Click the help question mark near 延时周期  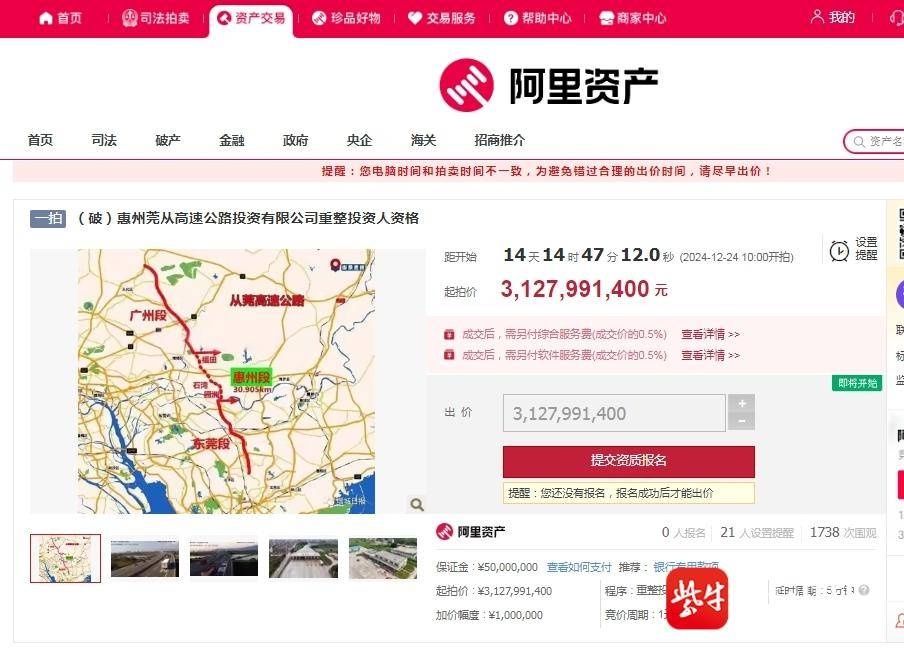tap(864, 590)
